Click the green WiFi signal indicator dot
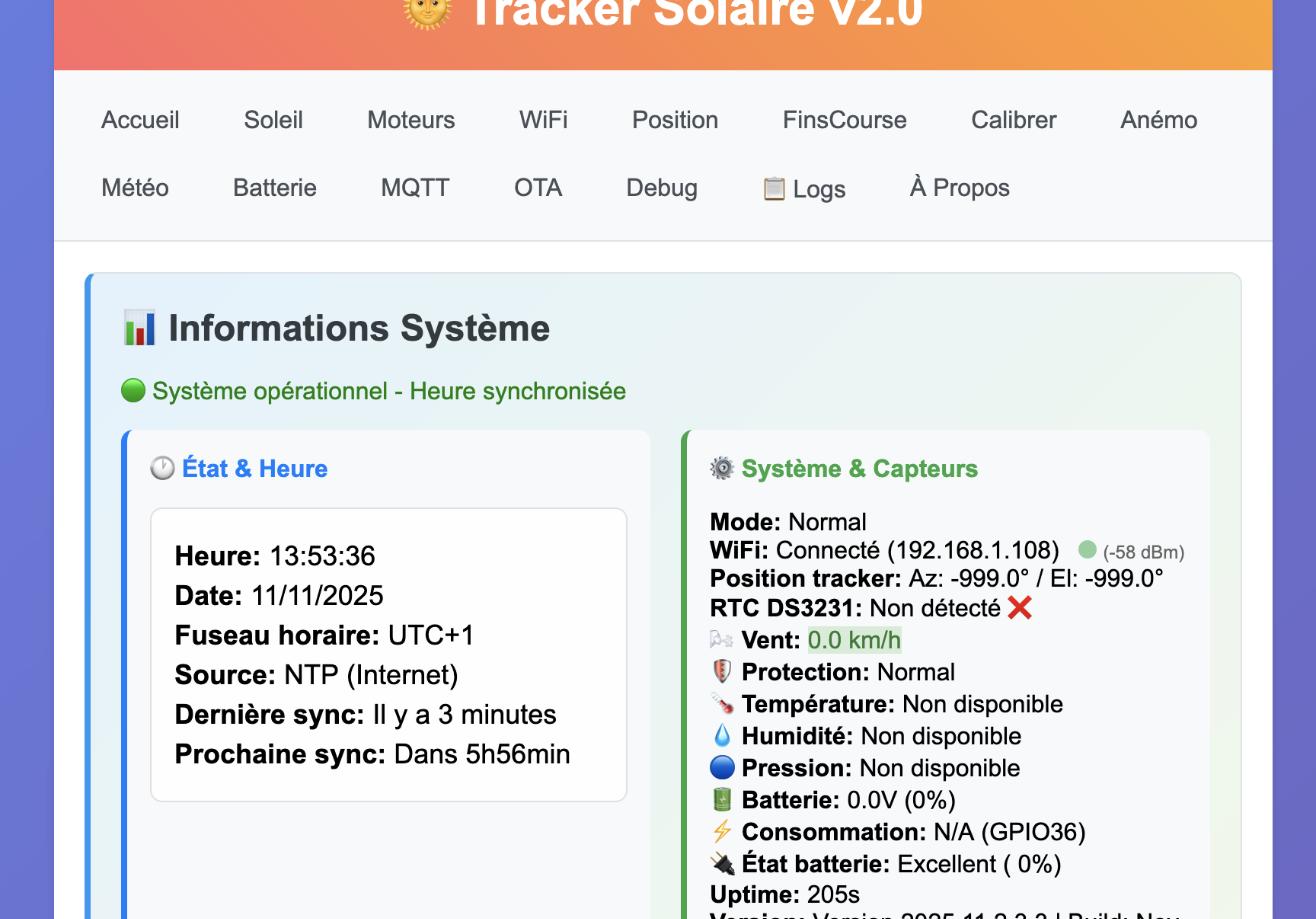 click(x=1088, y=550)
